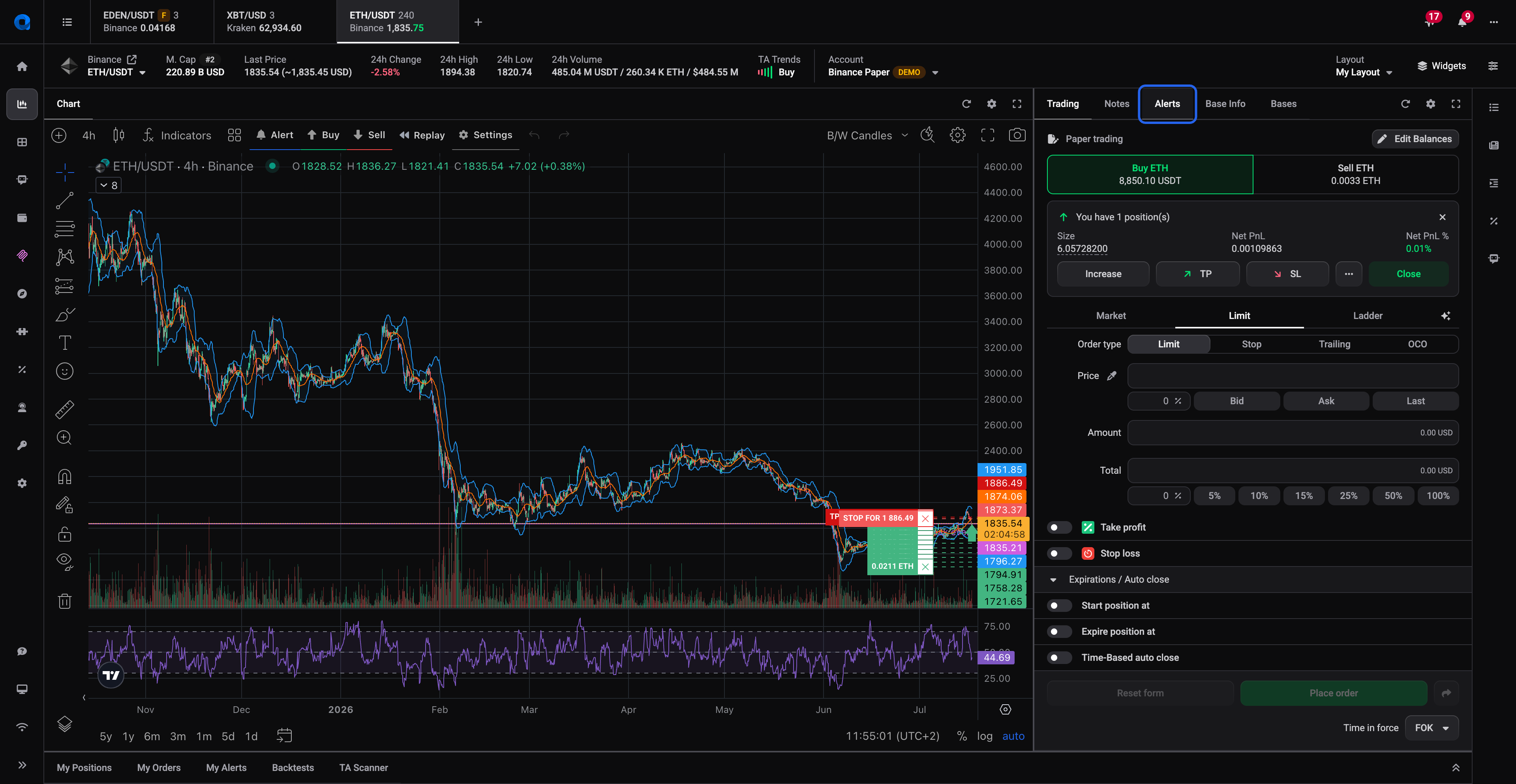Enable Start position at switch
Viewport: 1516px width, 784px height.
1059,606
